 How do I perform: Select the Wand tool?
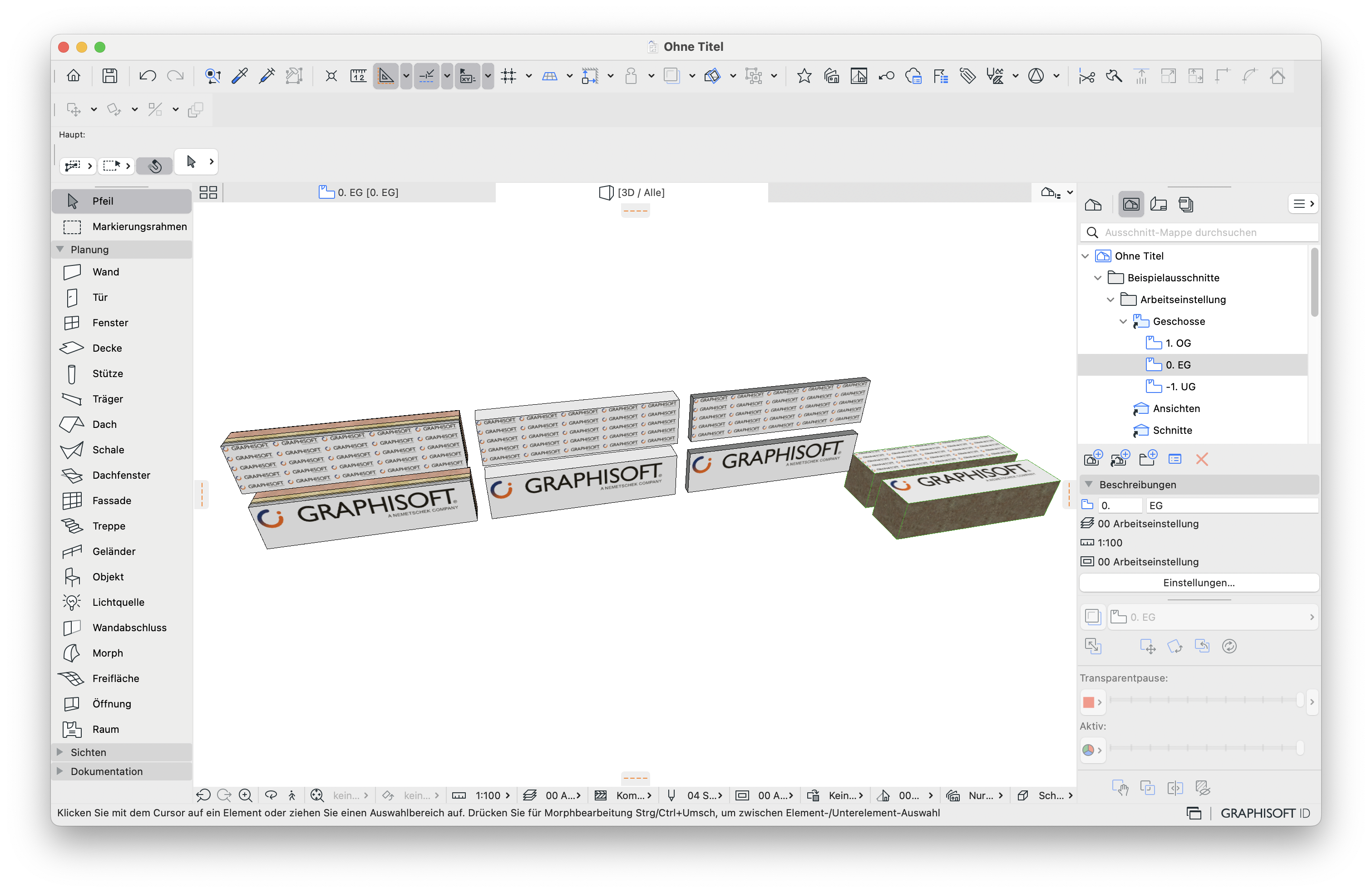[122, 272]
